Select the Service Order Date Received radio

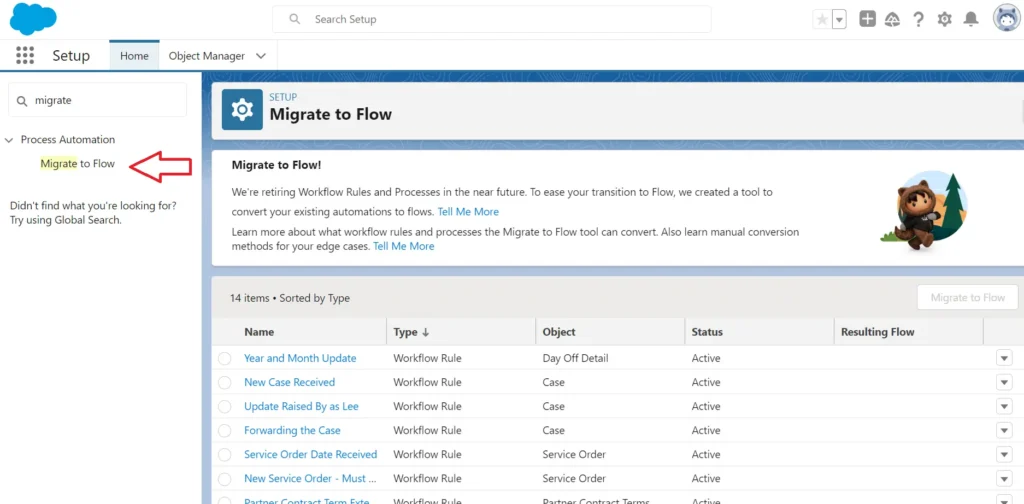point(225,455)
